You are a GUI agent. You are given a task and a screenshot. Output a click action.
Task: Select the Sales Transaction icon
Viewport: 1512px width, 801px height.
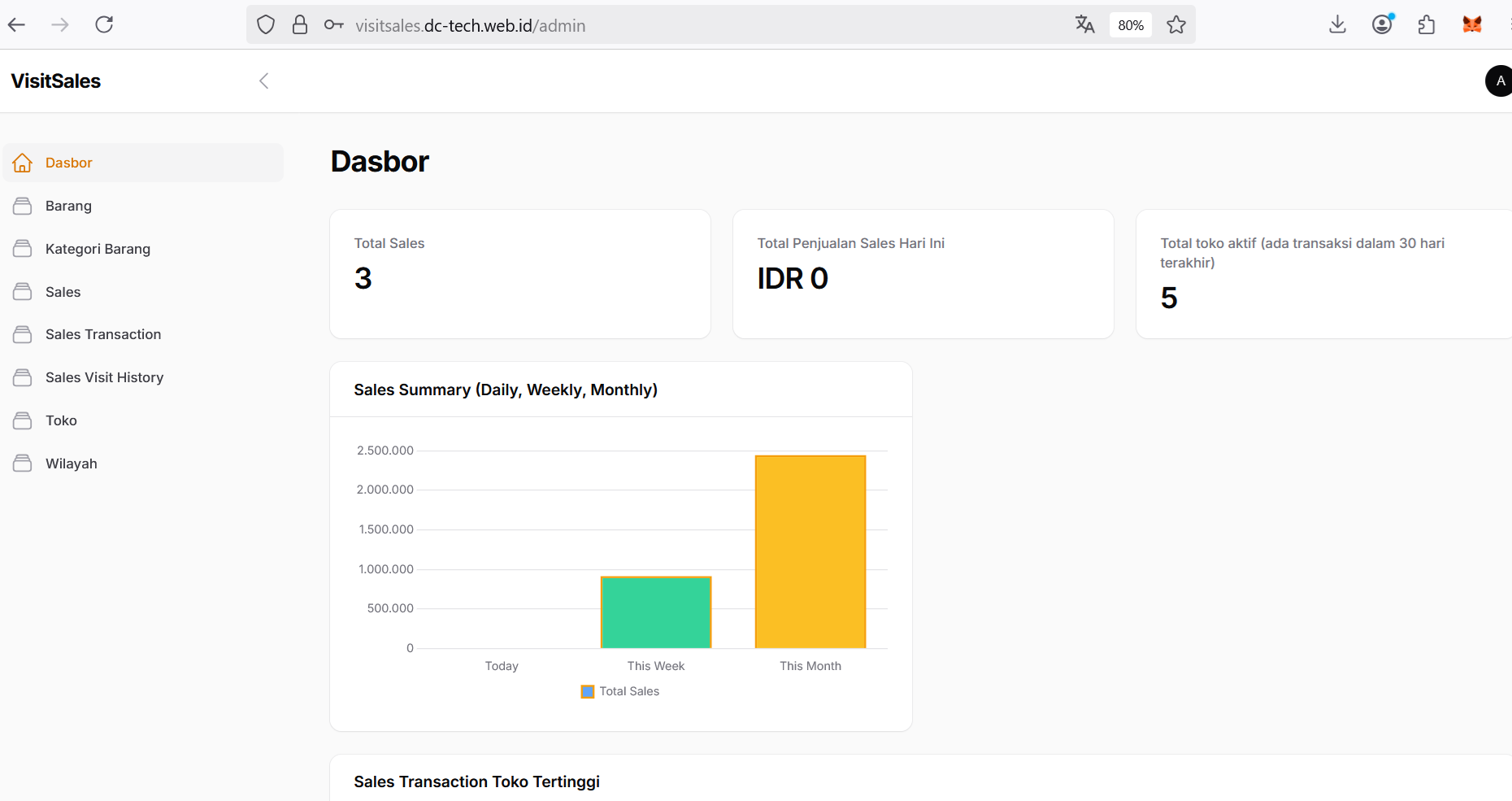(22, 334)
